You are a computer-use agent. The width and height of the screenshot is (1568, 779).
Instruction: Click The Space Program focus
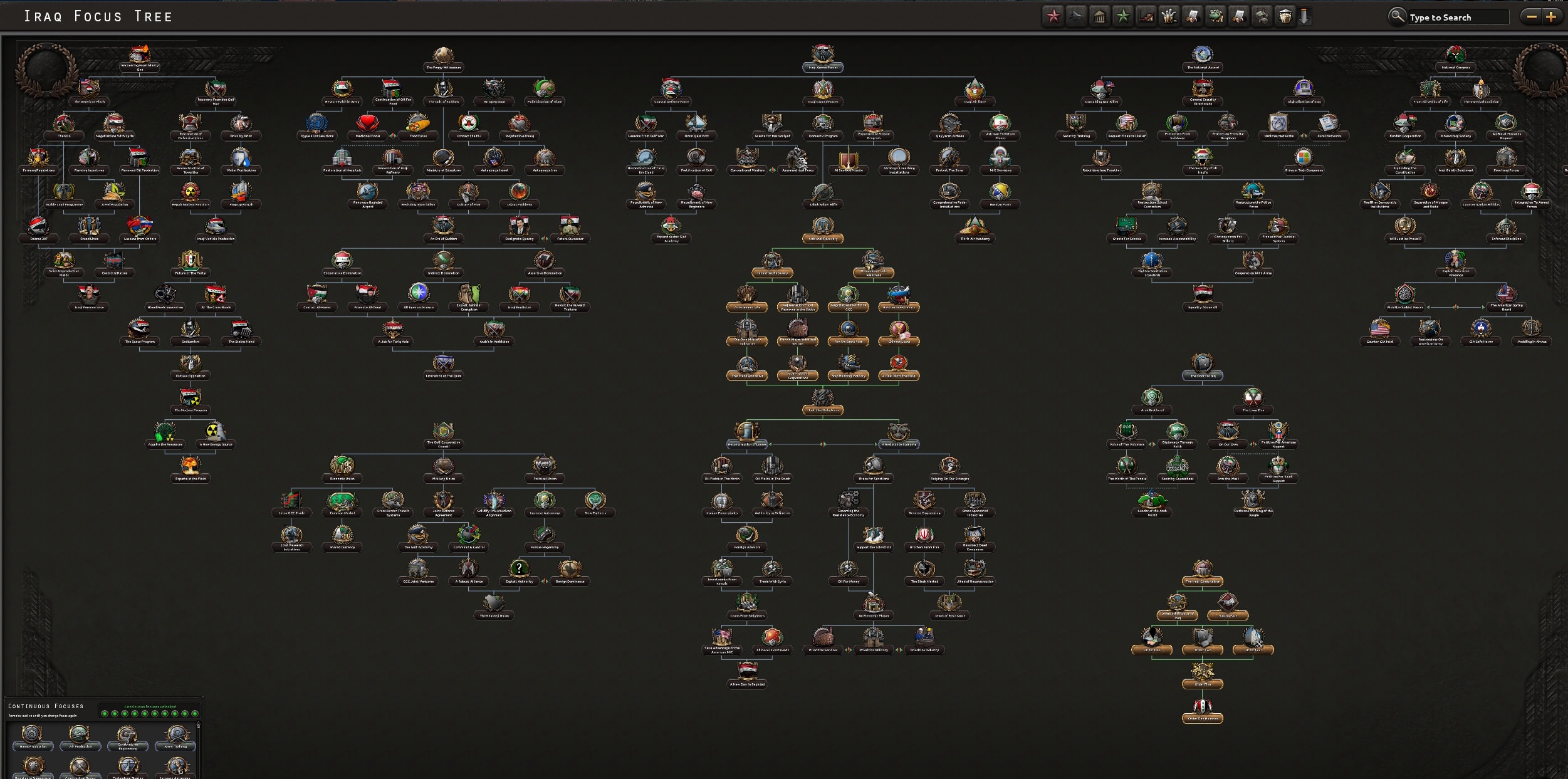pyautogui.click(x=140, y=332)
